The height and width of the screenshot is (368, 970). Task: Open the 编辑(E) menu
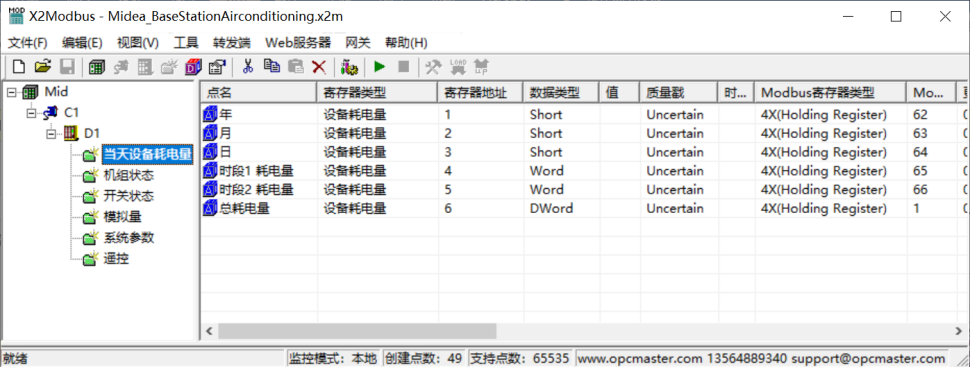click(82, 43)
